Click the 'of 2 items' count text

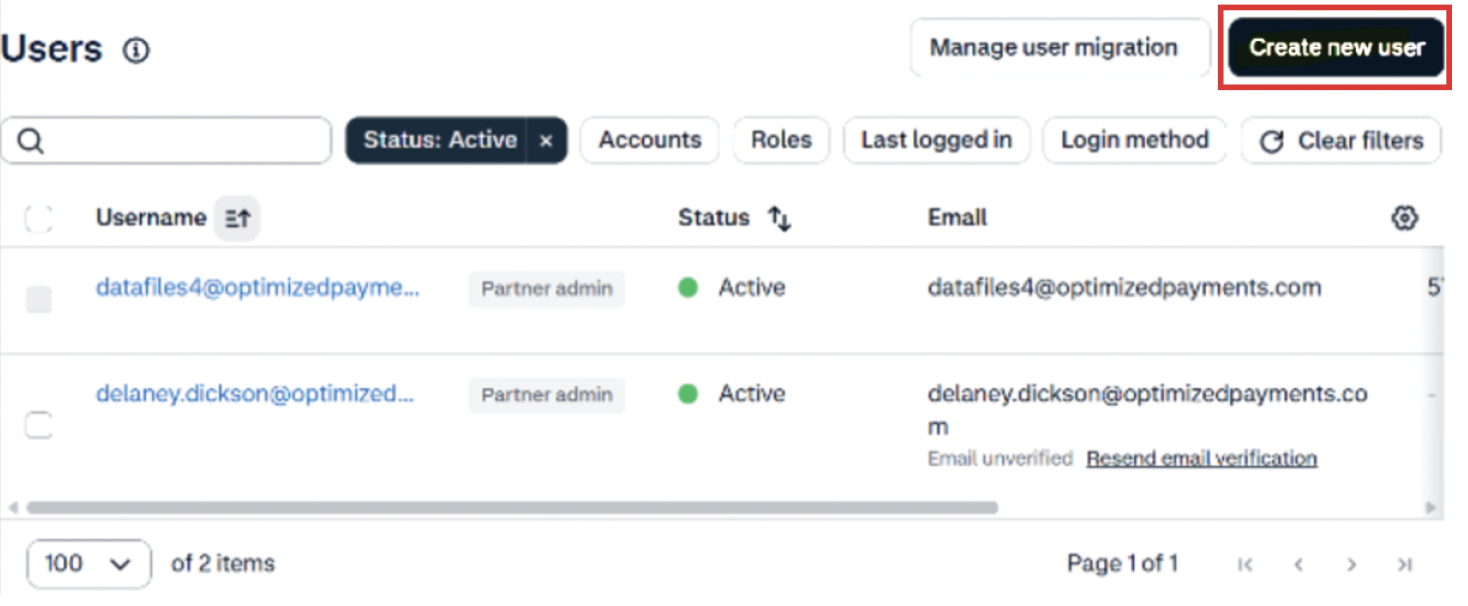coord(223,564)
